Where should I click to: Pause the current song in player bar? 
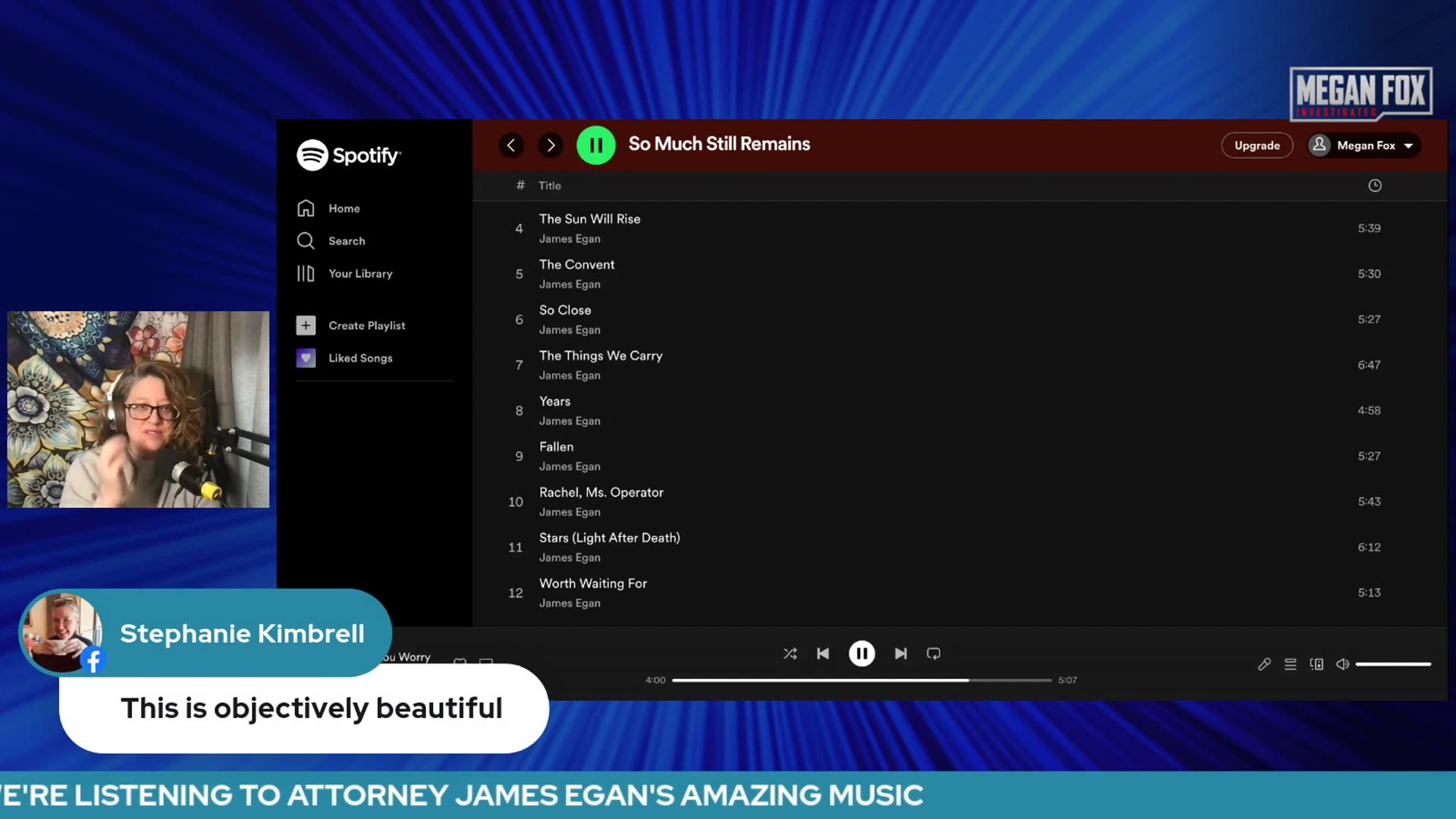(x=861, y=654)
